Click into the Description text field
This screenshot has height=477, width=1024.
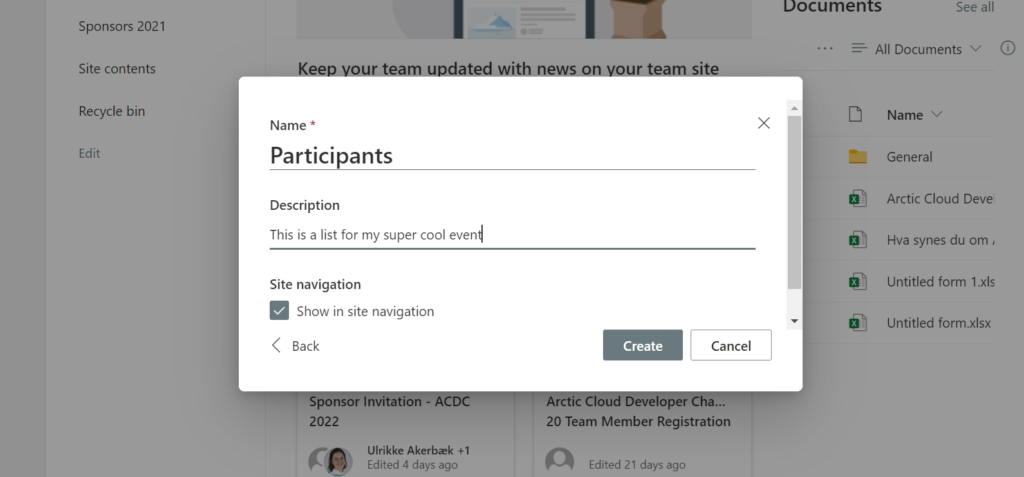click(x=512, y=235)
